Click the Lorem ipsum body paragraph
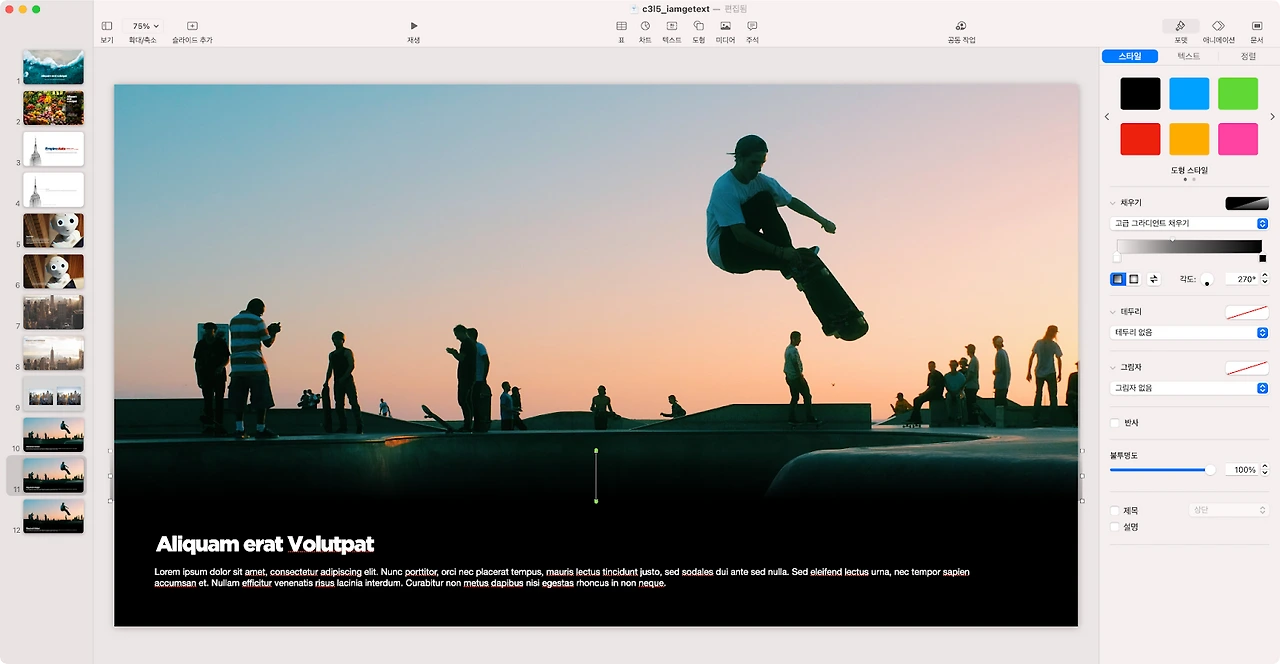This screenshot has height=664, width=1280. 561,577
